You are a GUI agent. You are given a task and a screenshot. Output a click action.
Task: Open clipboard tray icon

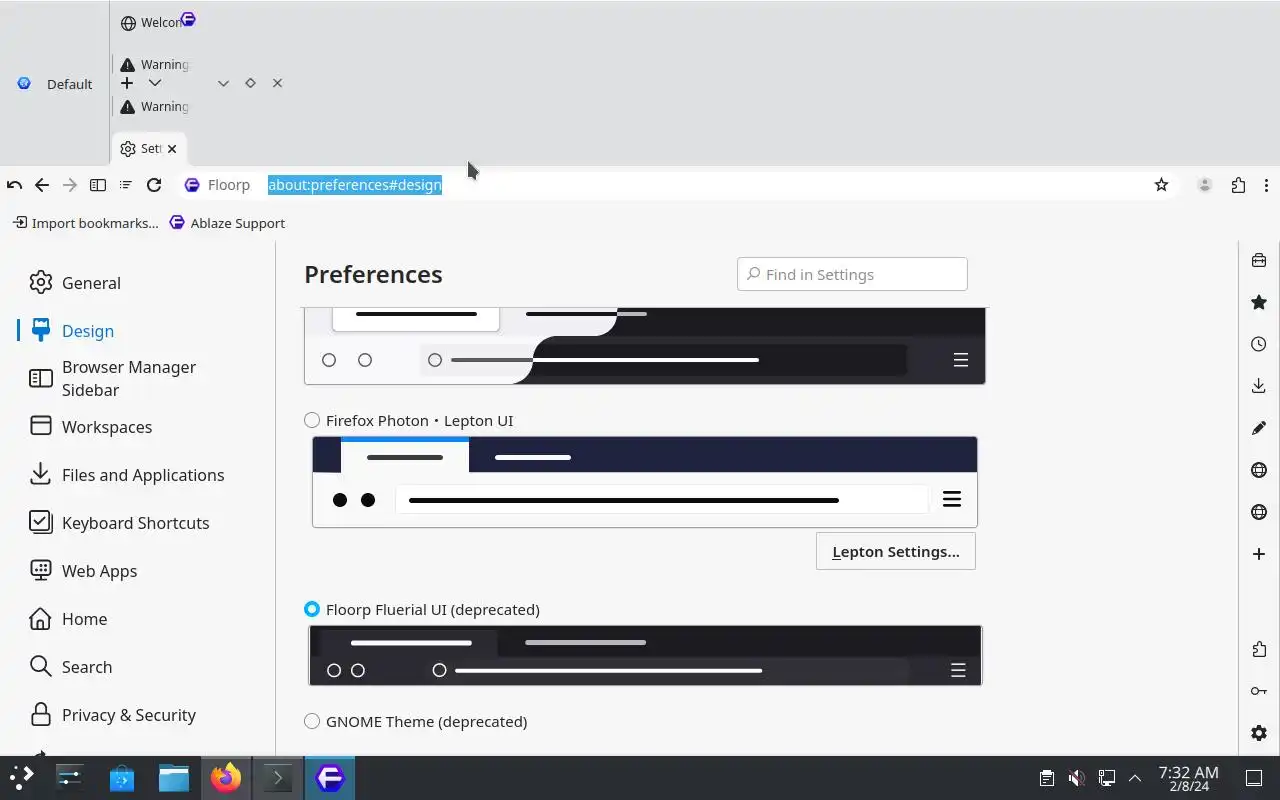coord(1046,778)
